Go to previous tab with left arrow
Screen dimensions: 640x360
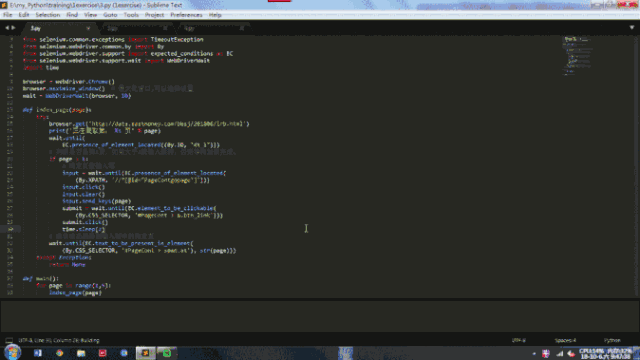click(x=7, y=28)
